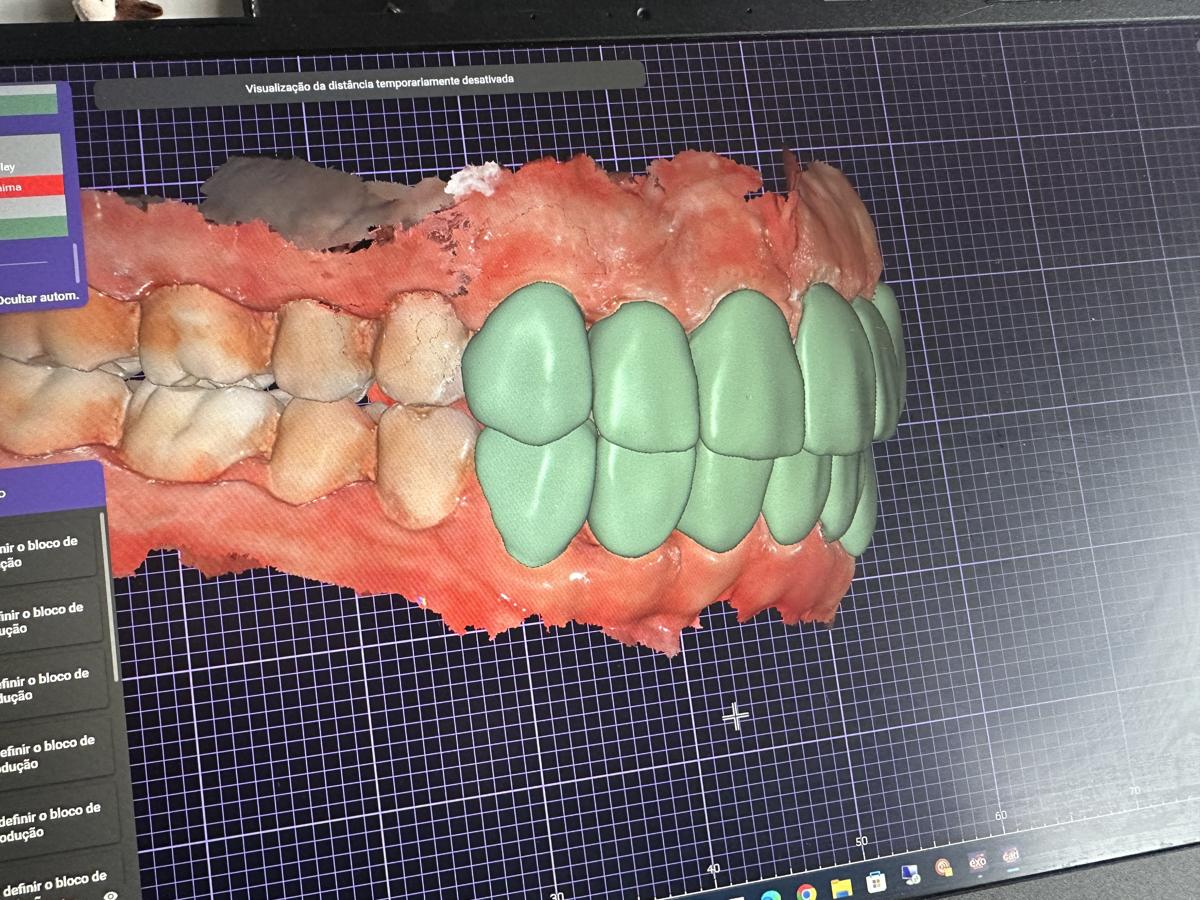Open Microsoft Edge from the taskbar
Viewport: 1200px width, 900px height.
(x=770, y=895)
